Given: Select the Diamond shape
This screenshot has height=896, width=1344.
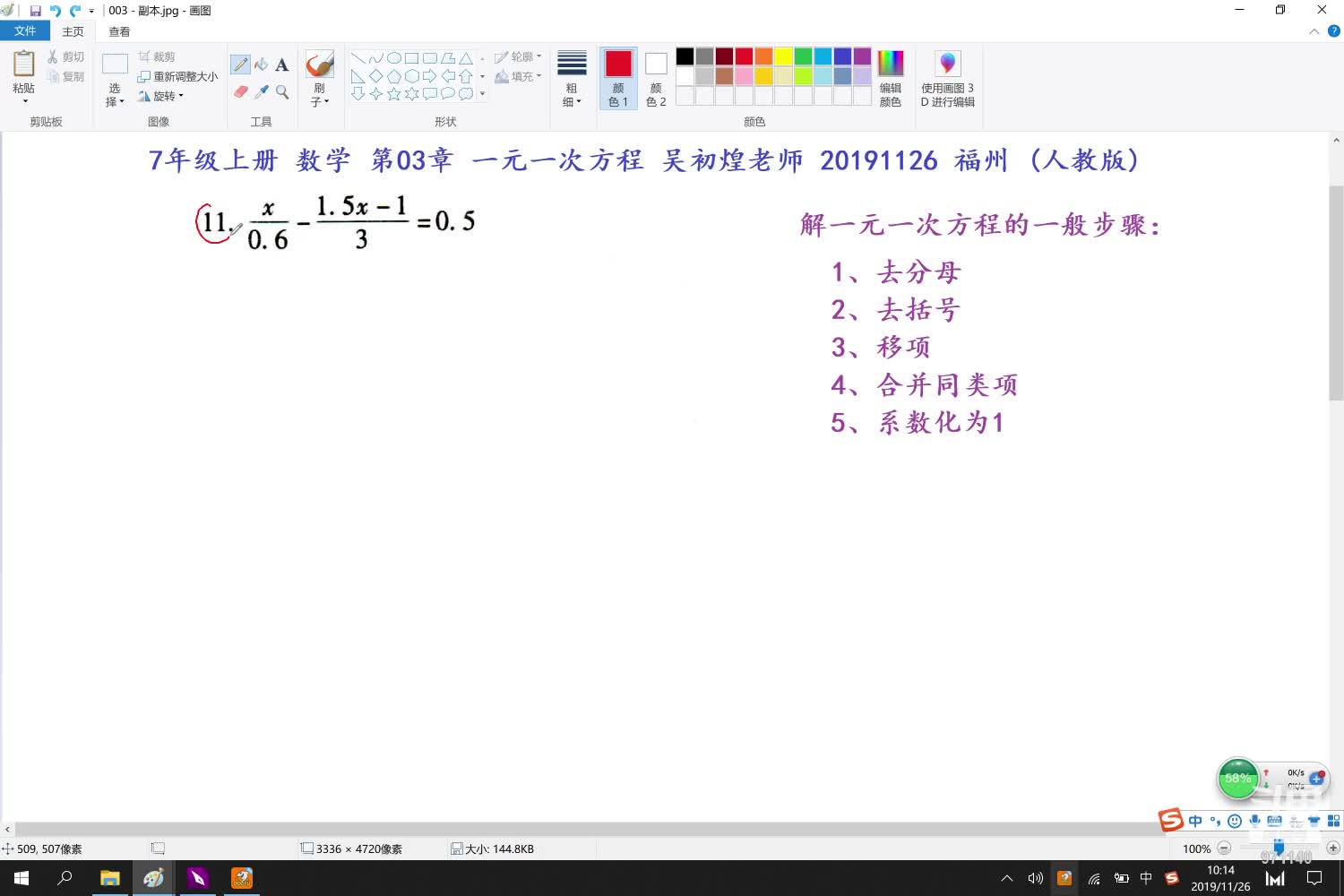Looking at the screenshot, I should 376,76.
